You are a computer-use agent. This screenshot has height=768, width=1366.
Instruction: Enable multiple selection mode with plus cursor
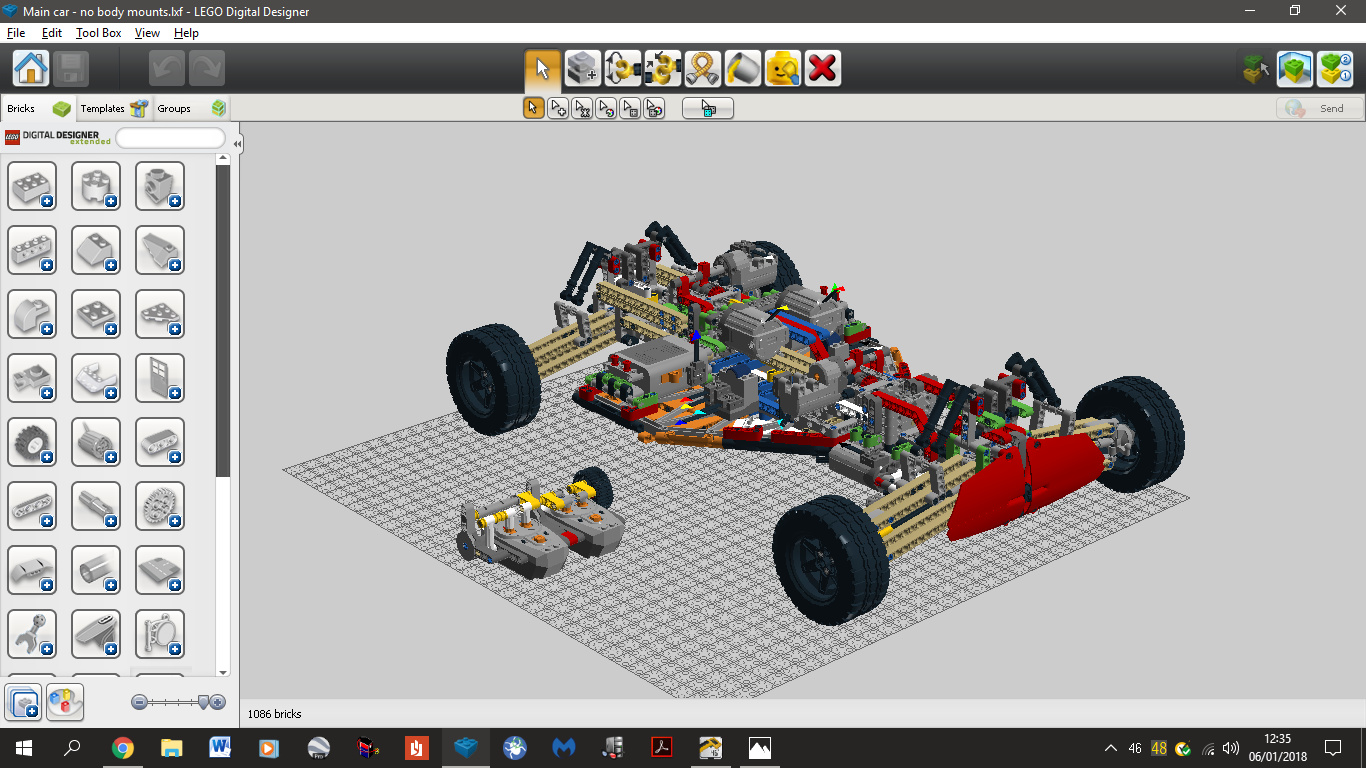point(558,108)
